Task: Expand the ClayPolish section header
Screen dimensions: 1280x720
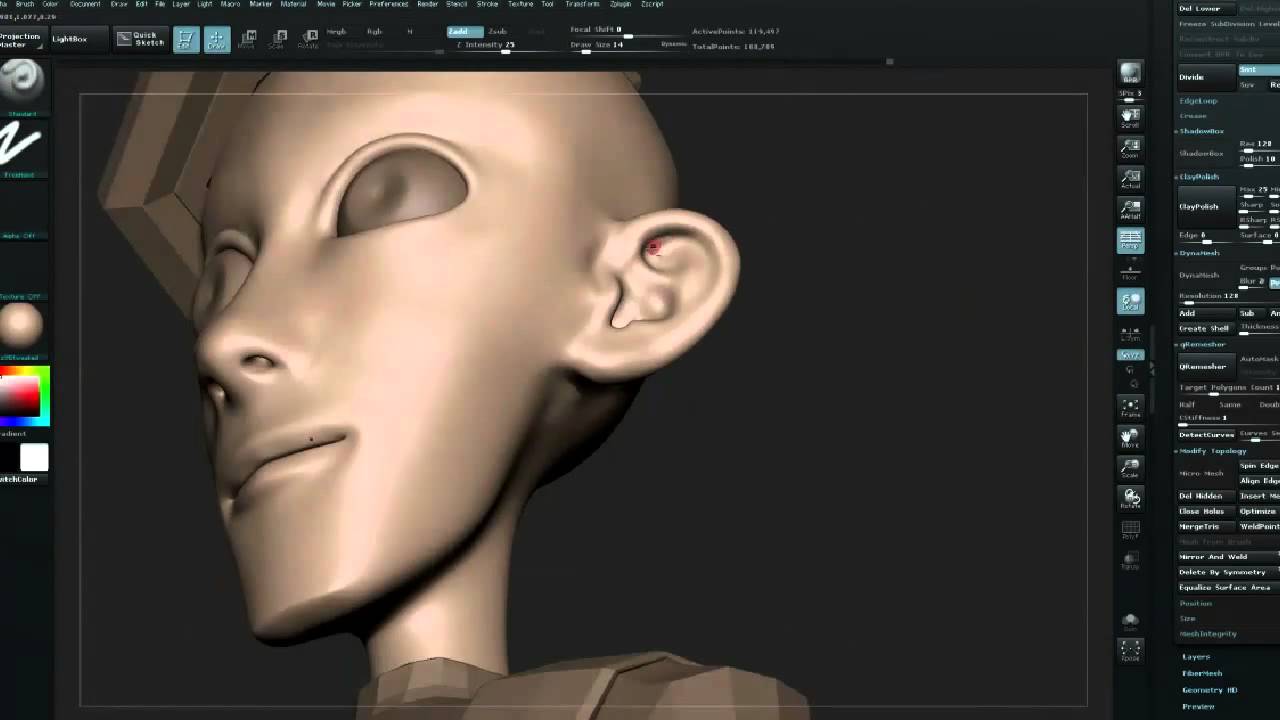Action: 1199,177
